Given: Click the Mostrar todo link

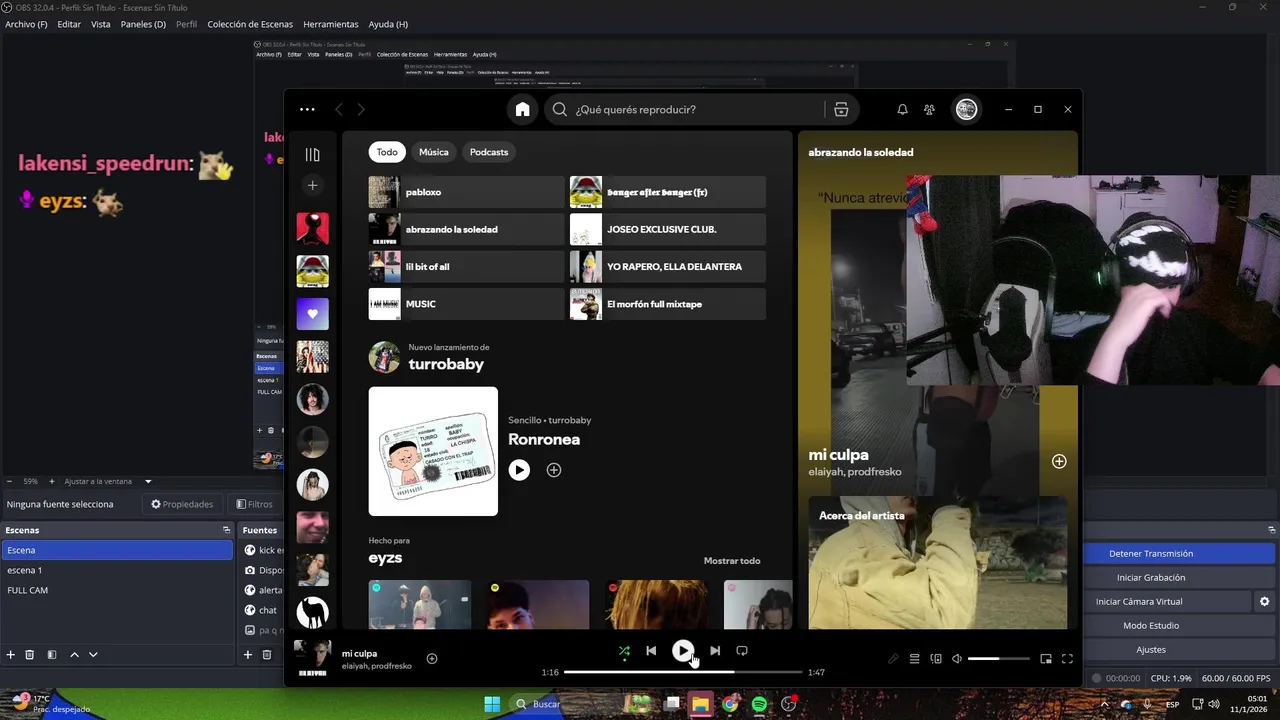Looking at the screenshot, I should click(x=732, y=561).
